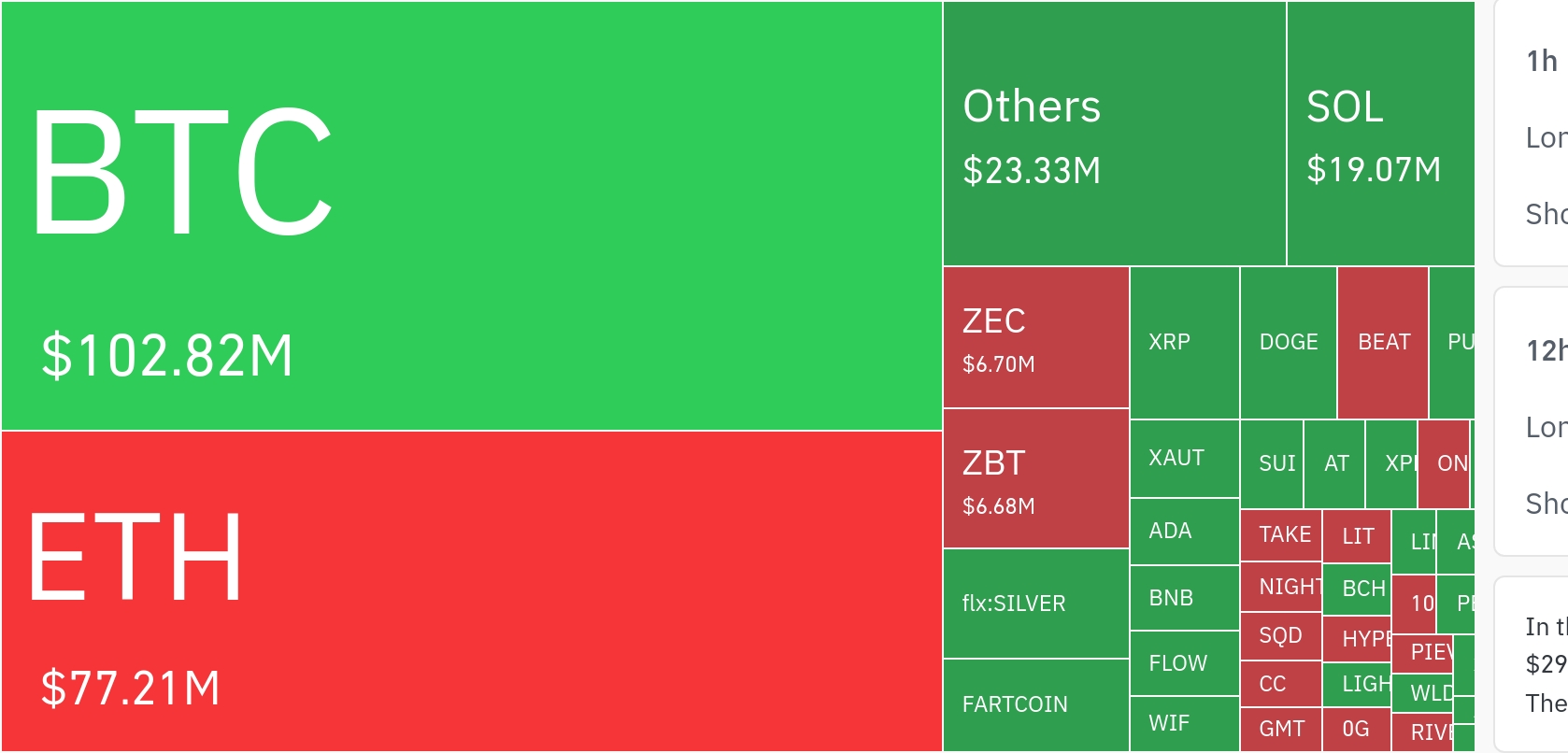Click the red ETH $77.21M tile
The height and width of the screenshot is (753, 1568).
pos(471,590)
